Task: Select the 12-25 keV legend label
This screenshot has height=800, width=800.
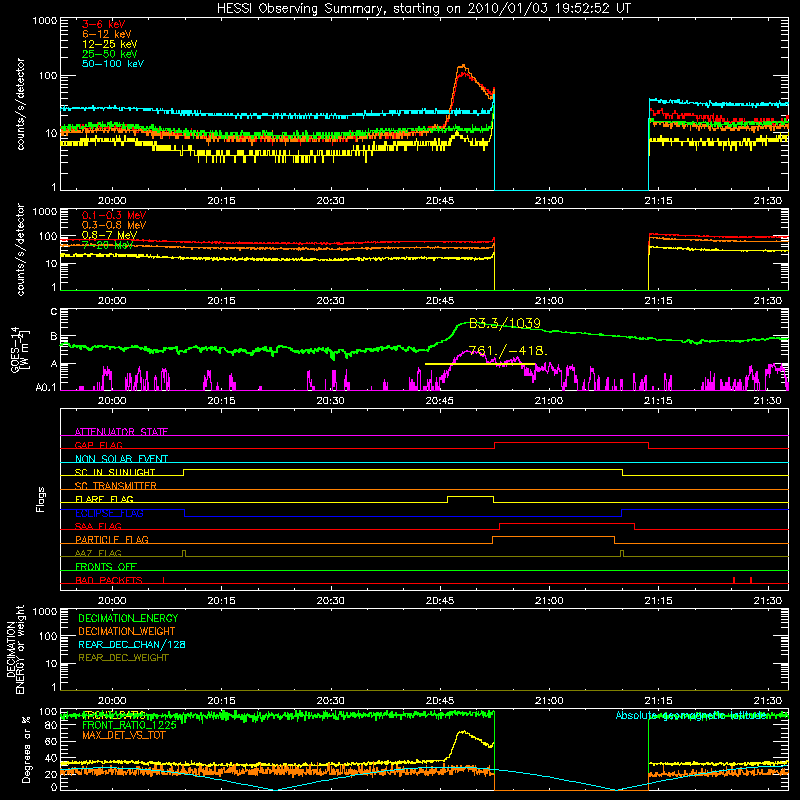Action: pyautogui.click(x=109, y=44)
